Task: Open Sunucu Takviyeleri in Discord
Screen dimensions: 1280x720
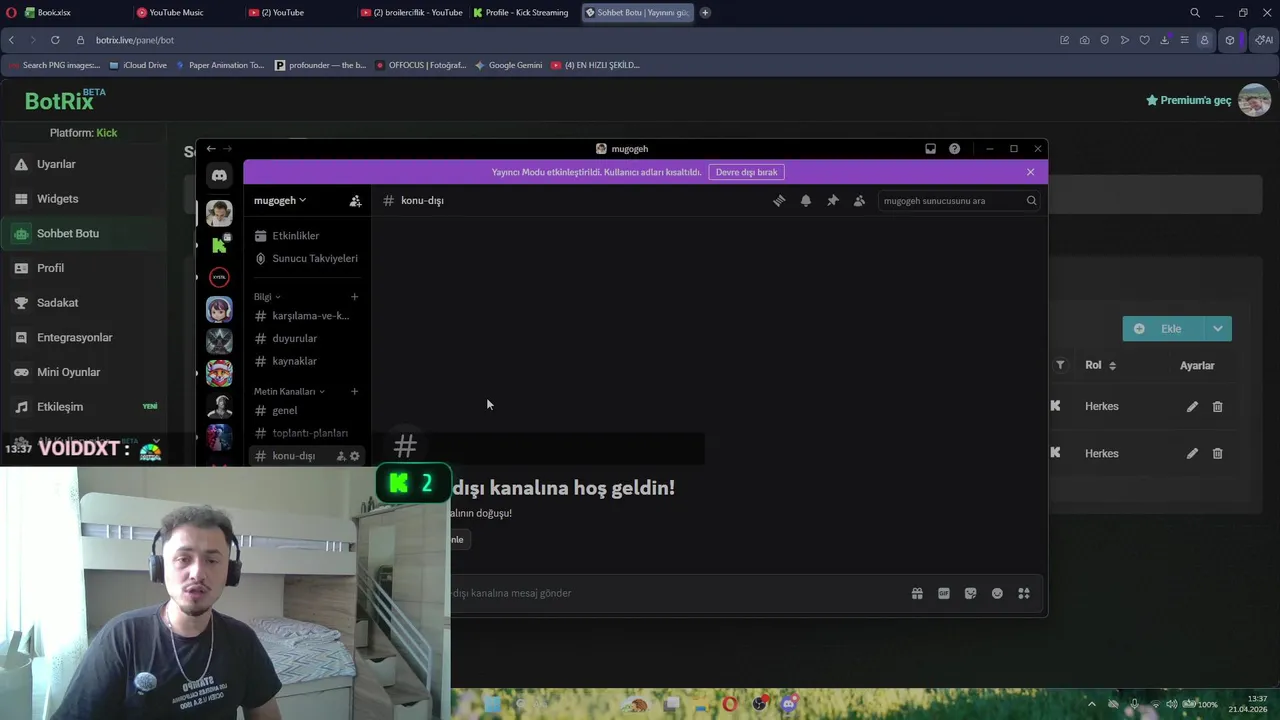Action: click(x=306, y=259)
